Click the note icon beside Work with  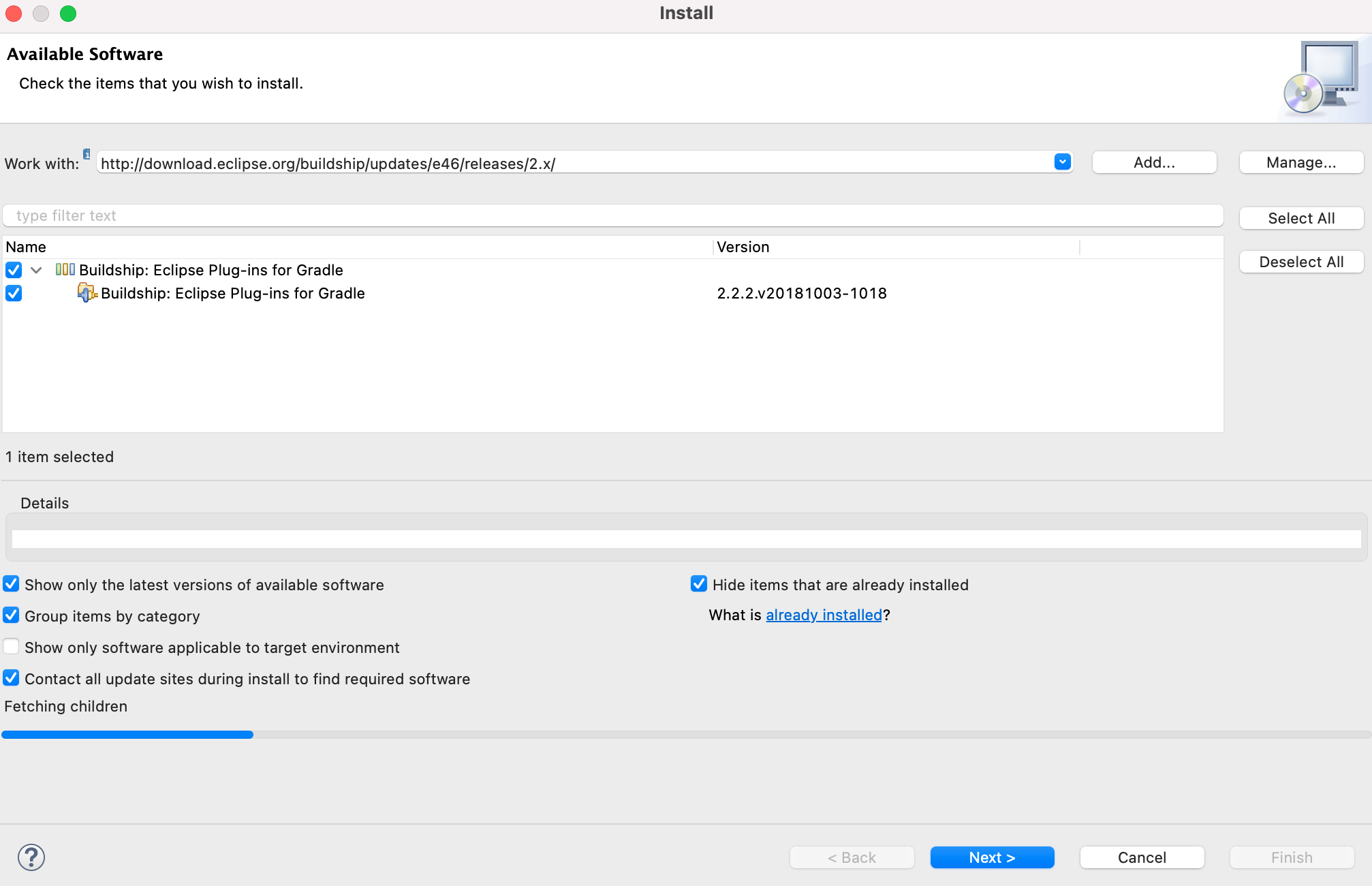coord(87,155)
